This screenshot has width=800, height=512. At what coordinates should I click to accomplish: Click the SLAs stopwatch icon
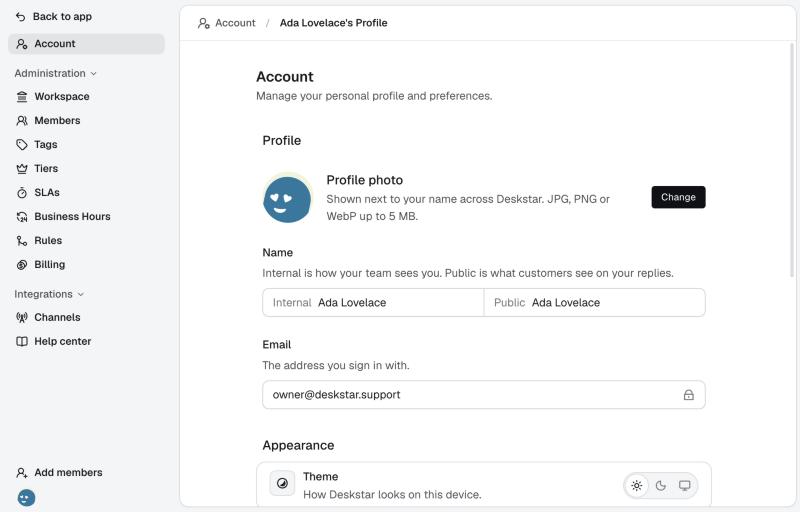tap(21, 192)
